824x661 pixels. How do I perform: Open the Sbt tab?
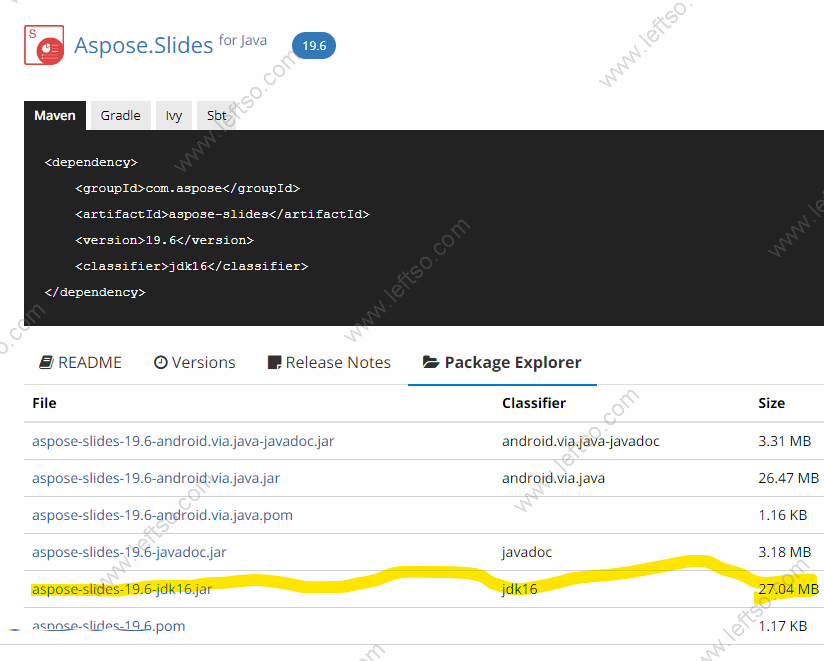pos(217,116)
